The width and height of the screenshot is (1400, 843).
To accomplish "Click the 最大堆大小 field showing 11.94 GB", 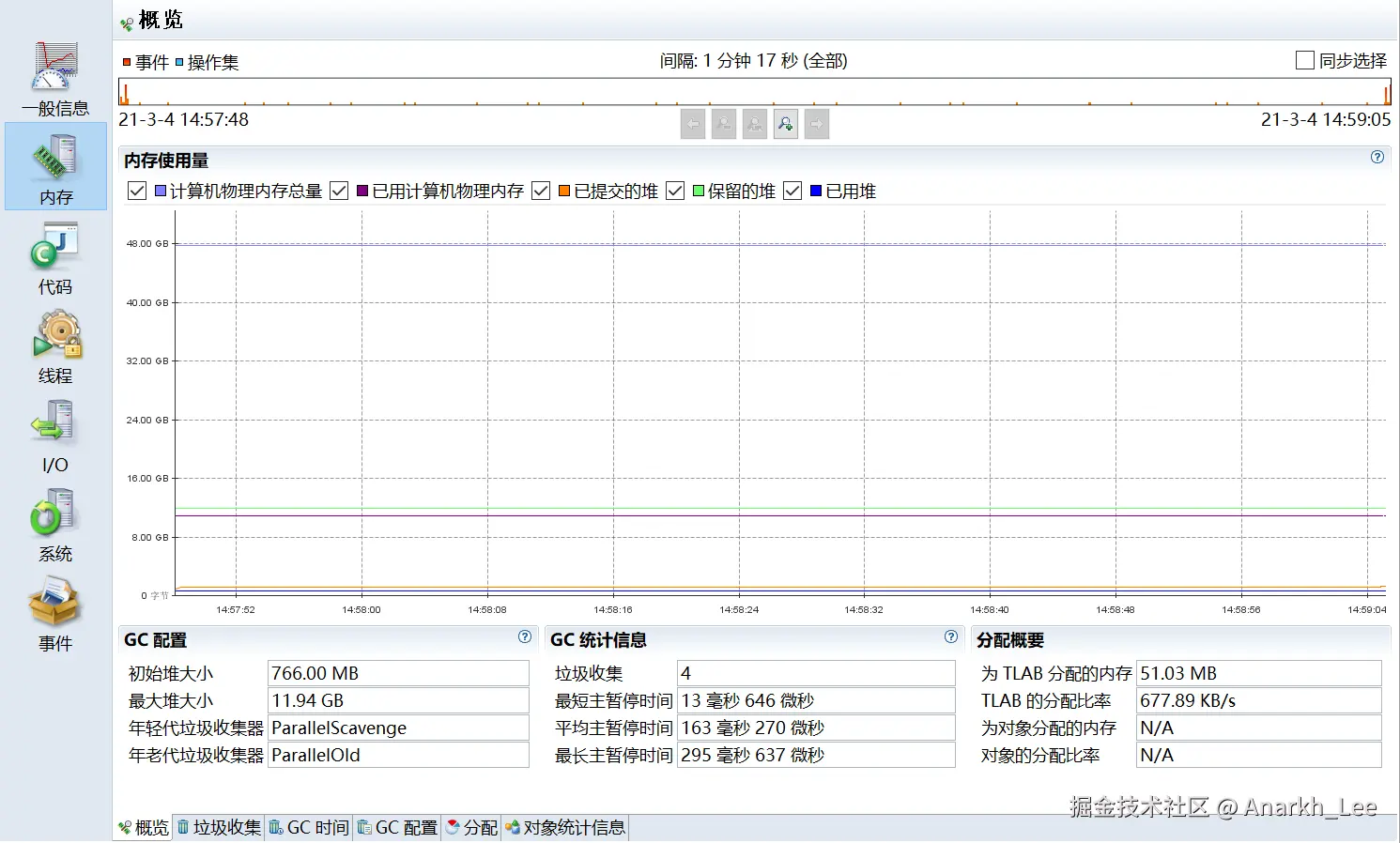I will click(x=398, y=700).
